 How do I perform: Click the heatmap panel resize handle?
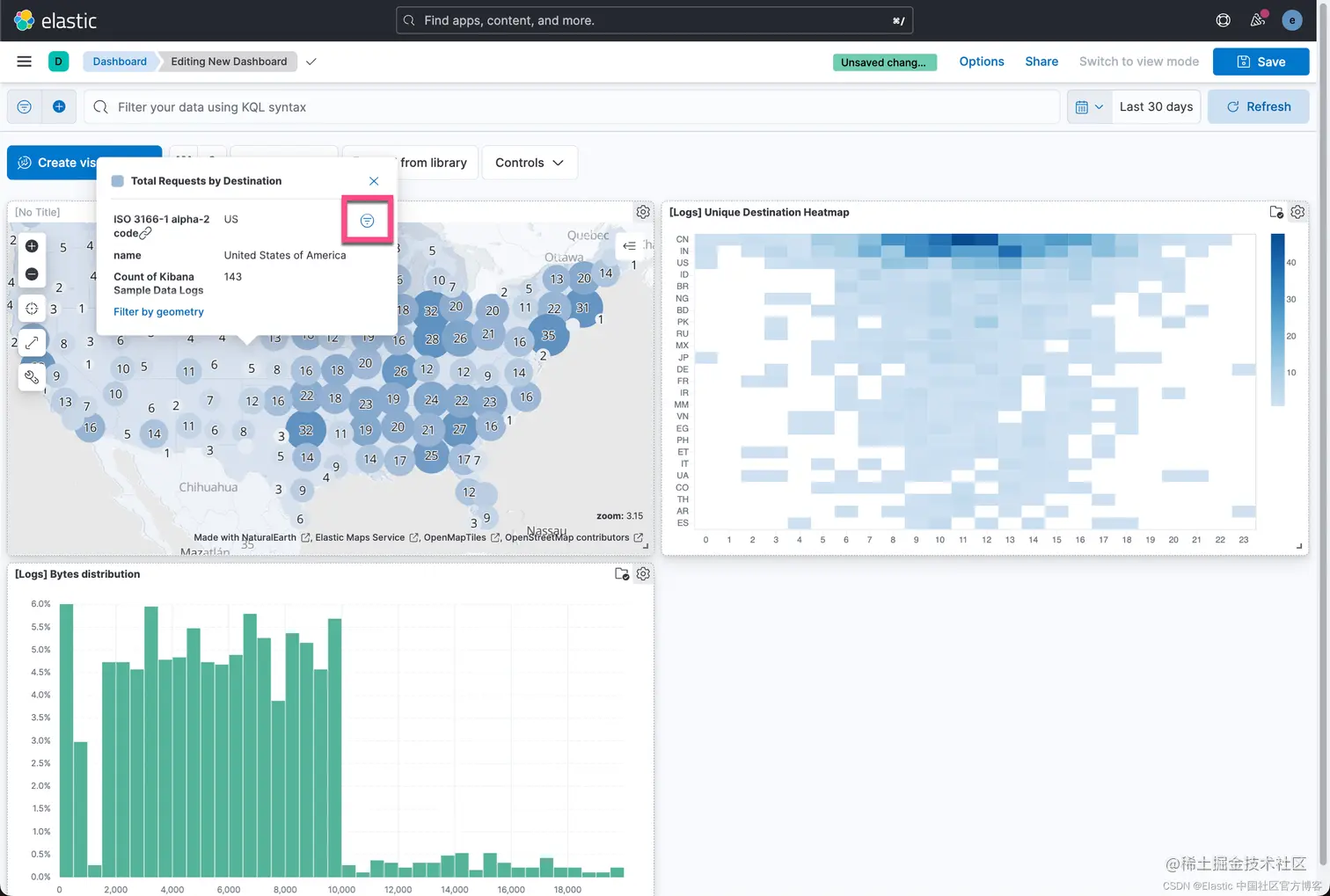(1299, 546)
